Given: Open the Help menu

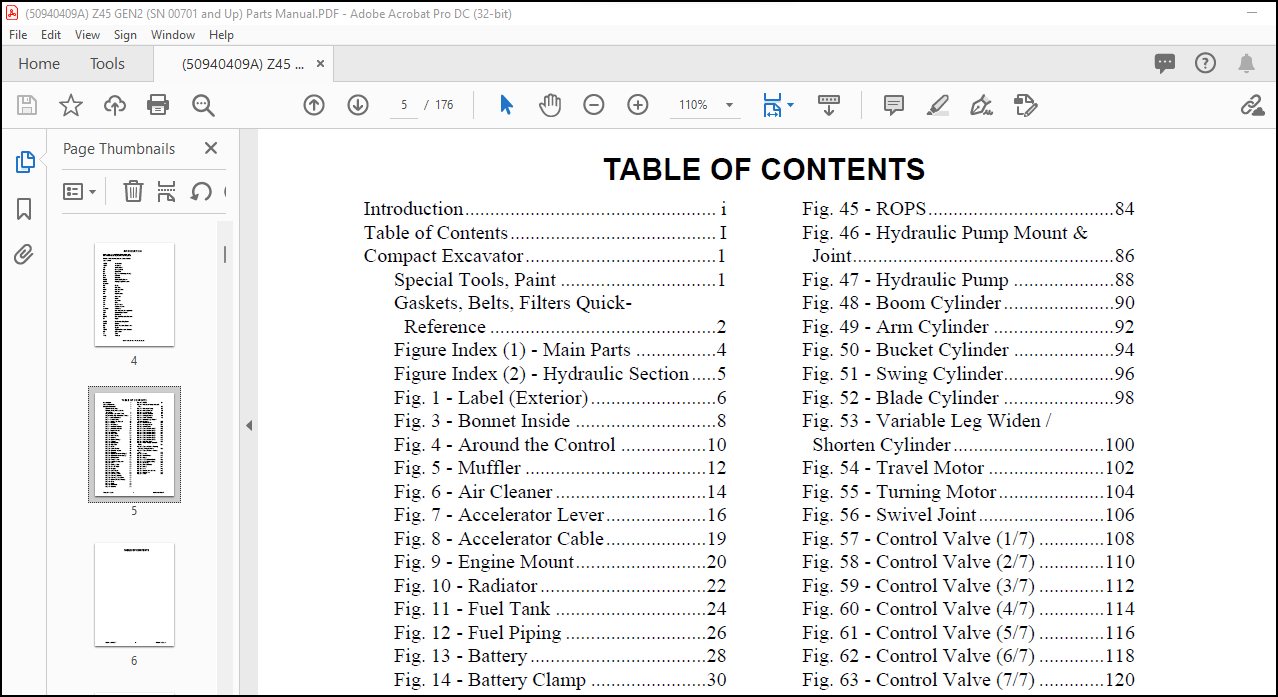Looking at the screenshot, I should 222,34.
